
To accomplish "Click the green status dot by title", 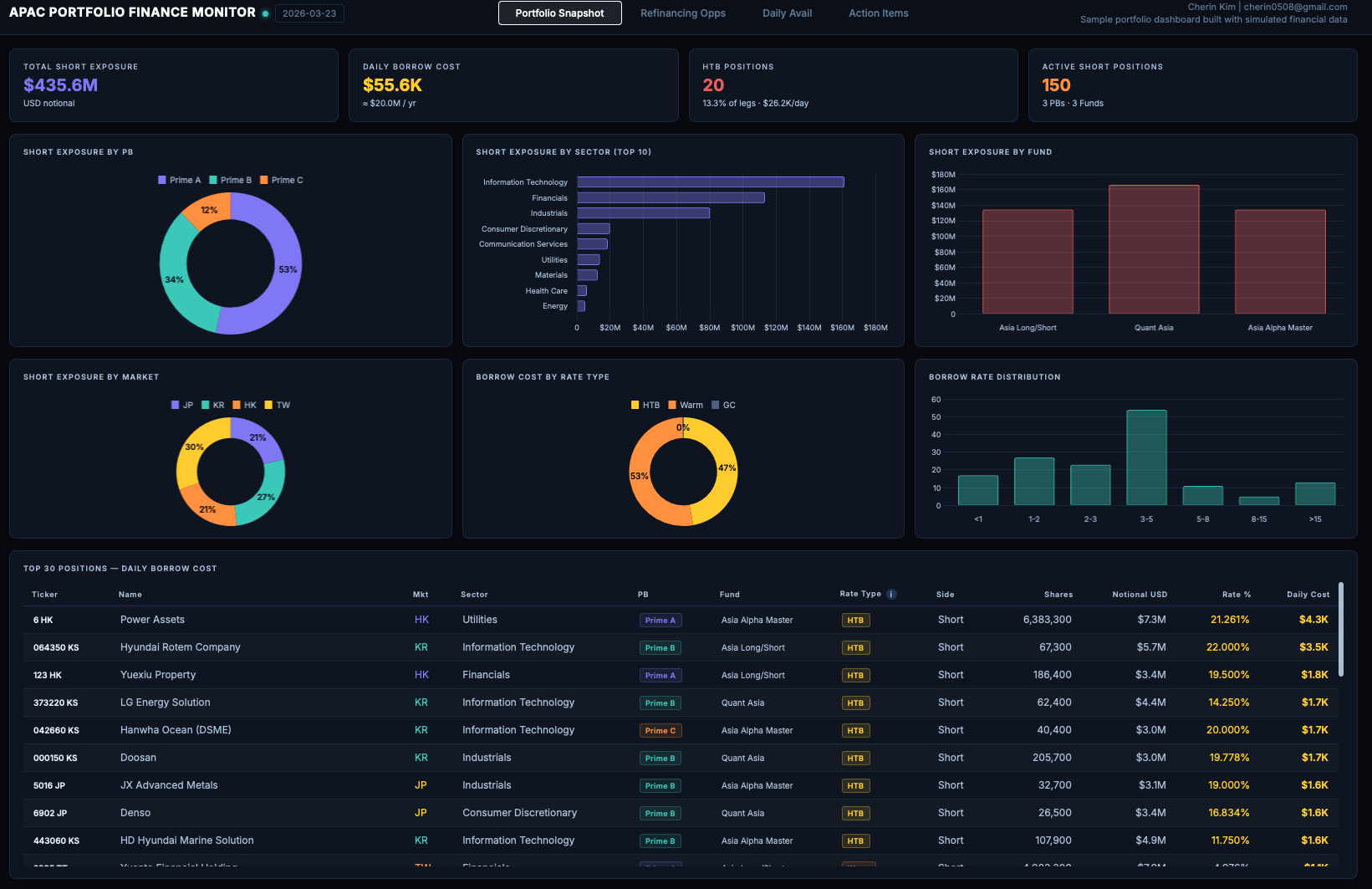I will pyautogui.click(x=265, y=13).
